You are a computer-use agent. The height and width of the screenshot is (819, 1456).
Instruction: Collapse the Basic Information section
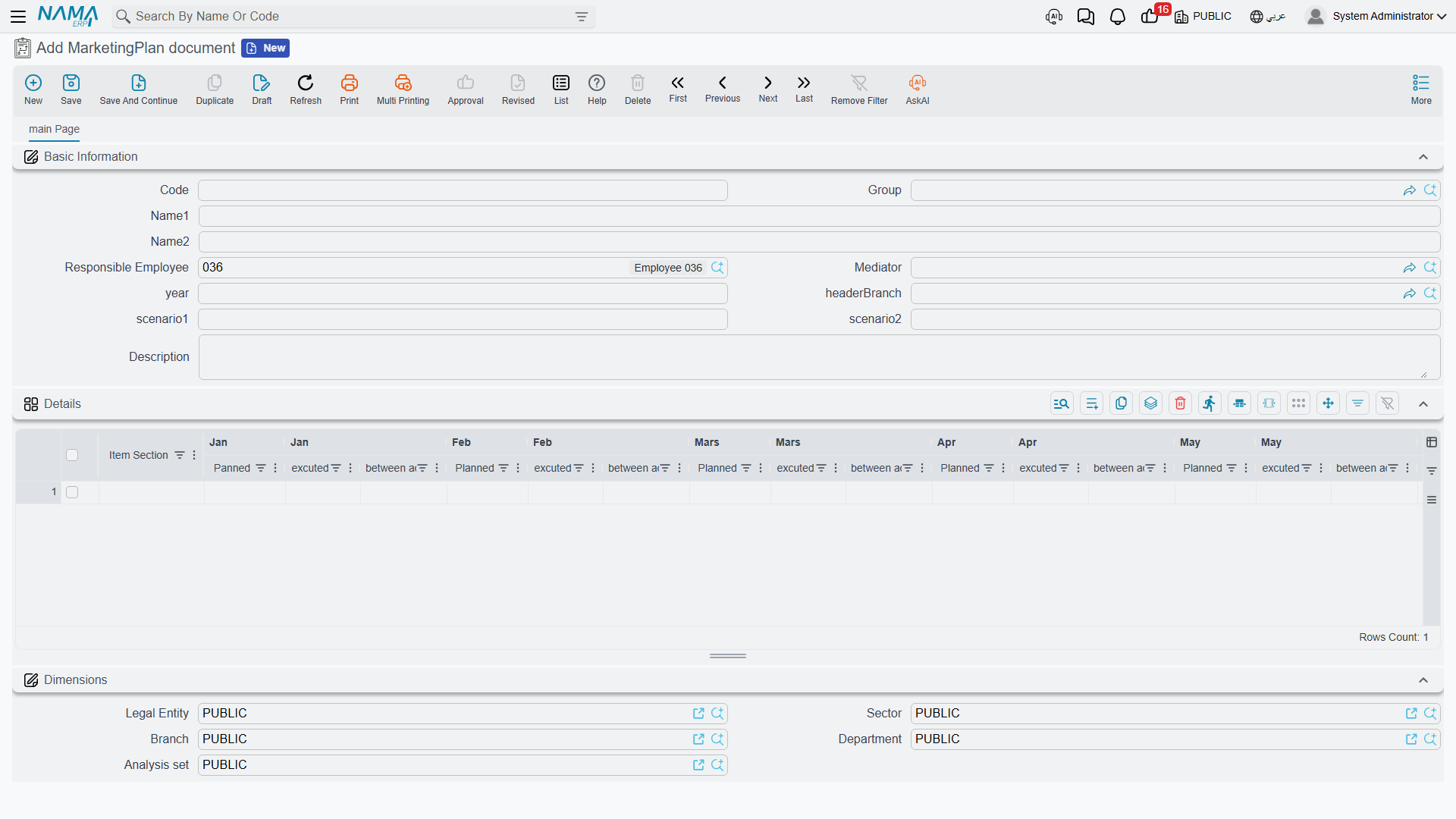tap(1423, 157)
